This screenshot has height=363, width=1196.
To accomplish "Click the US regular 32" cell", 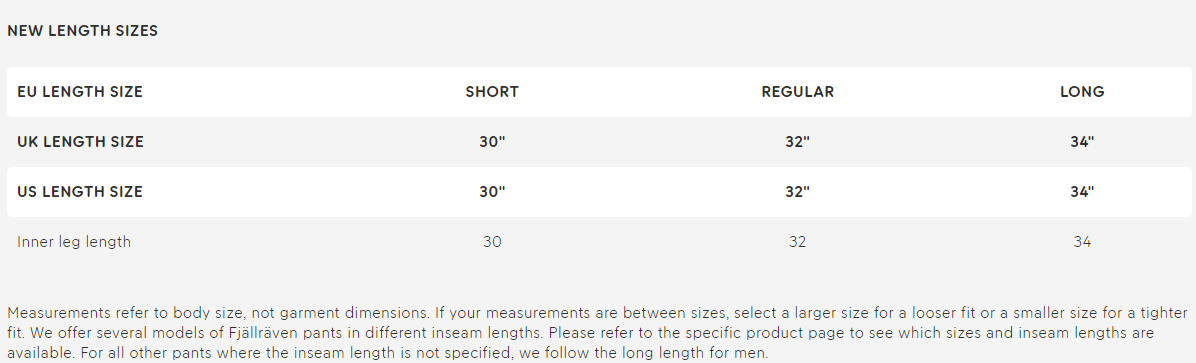I will click(x=798, y=191).
